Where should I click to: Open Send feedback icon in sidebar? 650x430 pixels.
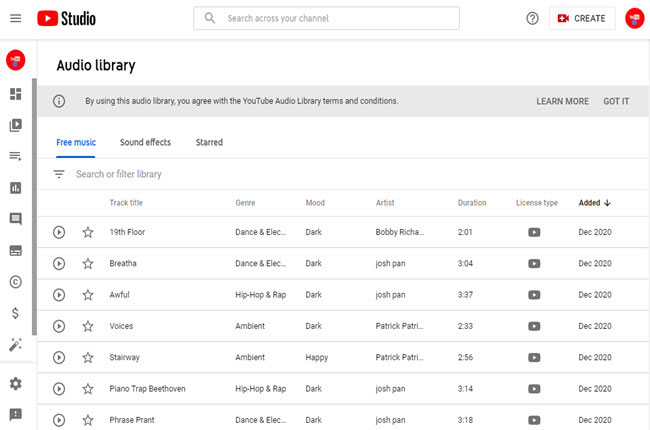16,414
